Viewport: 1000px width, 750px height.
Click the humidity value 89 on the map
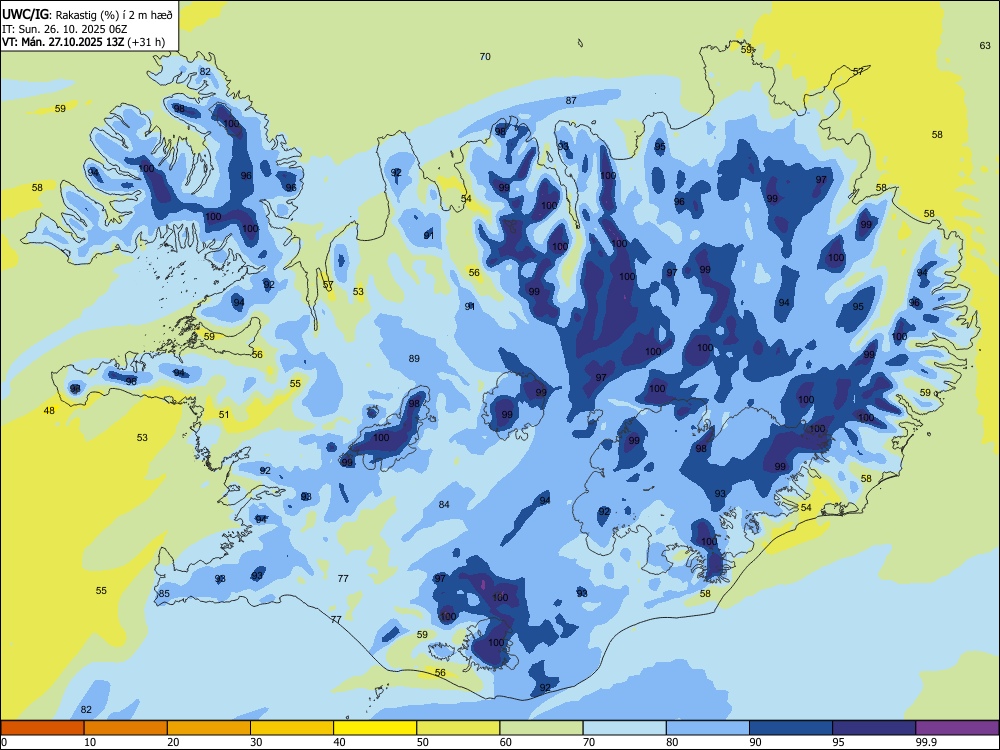415,358
